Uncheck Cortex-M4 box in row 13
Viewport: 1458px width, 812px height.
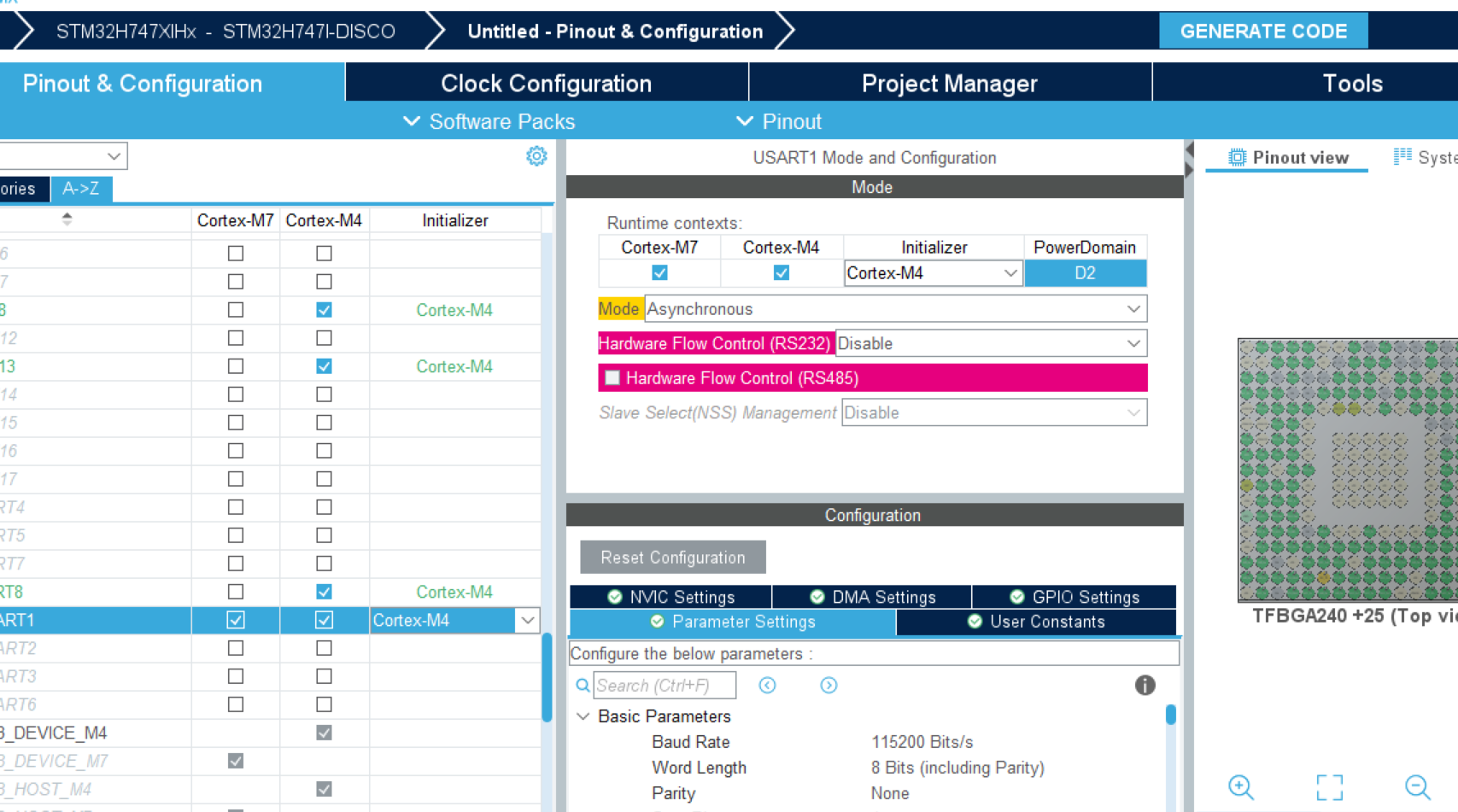(x=324, y=366)
